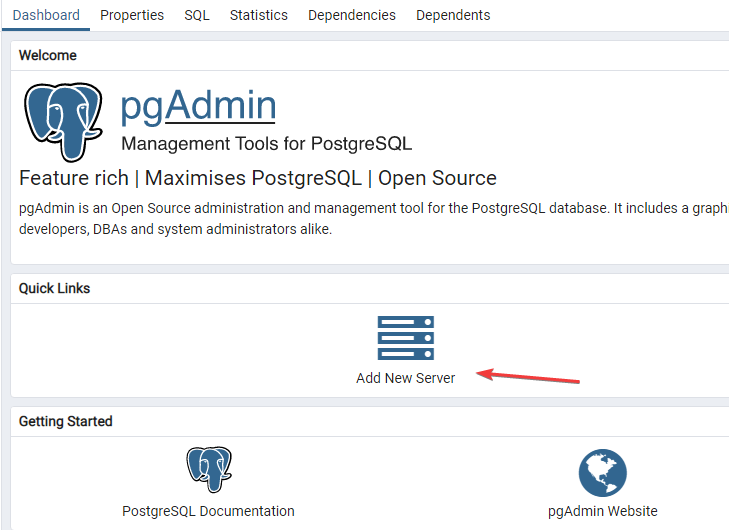Click the line 'developers, DBAs and system administrators alike.'

tap(175, 229)
